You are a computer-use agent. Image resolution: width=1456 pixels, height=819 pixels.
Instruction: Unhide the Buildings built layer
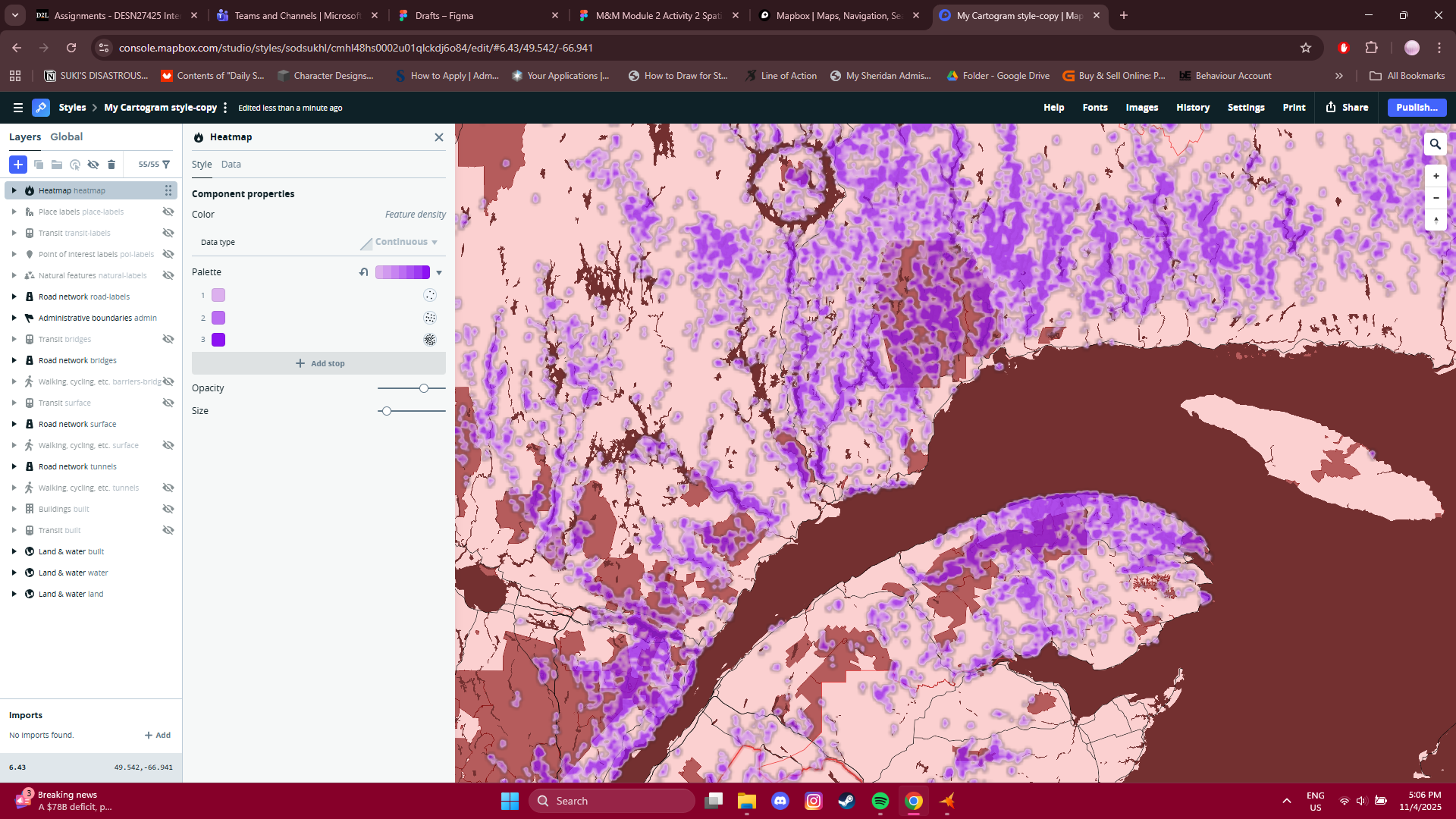coord(168,509)
